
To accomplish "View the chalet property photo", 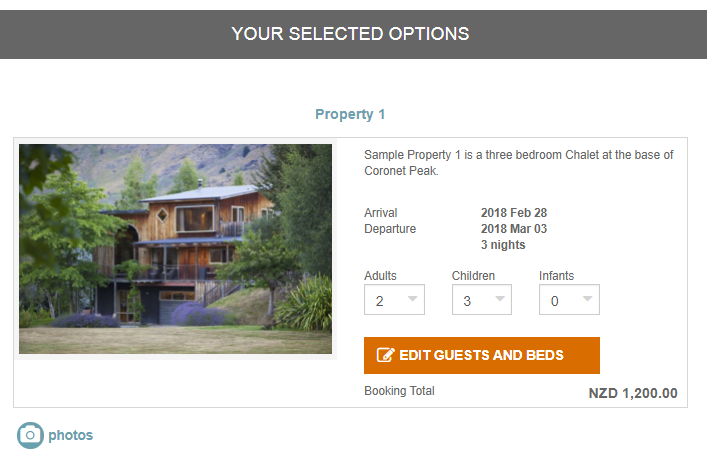I will pos(175,249).
